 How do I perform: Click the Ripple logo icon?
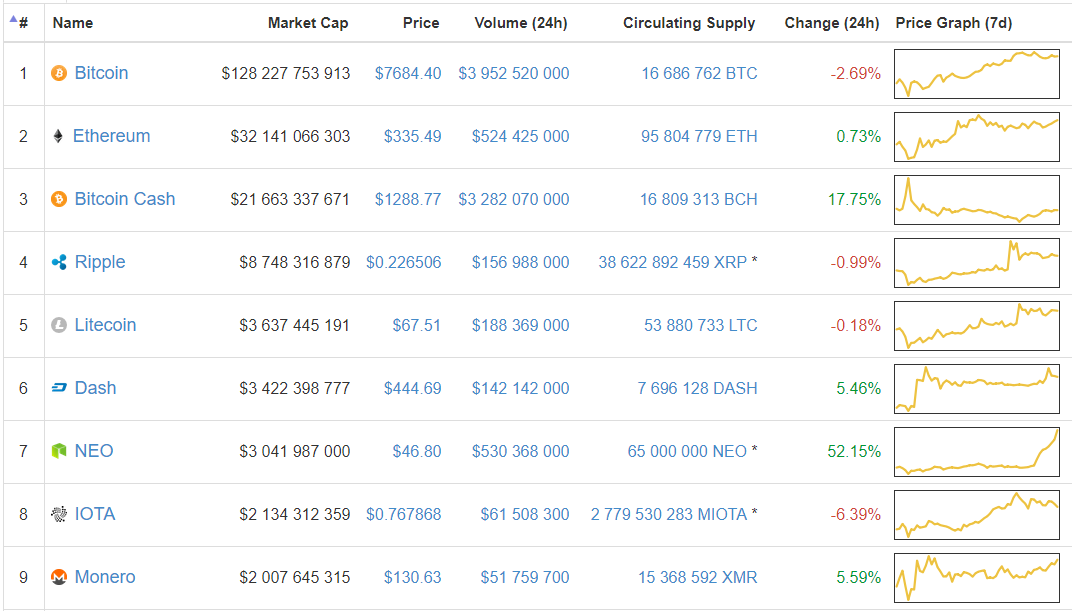click(x=59, y=262)
